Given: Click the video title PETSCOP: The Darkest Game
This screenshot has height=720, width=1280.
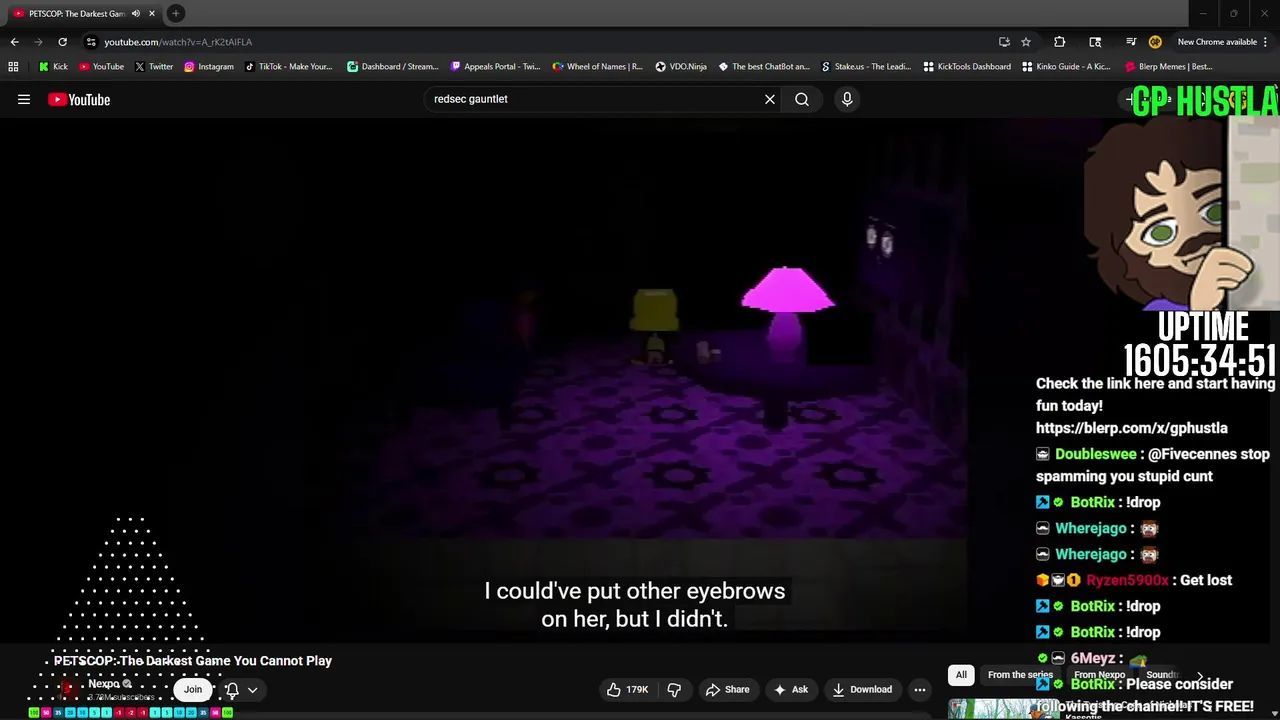Looking at the screenshot, I should point(193,661).
